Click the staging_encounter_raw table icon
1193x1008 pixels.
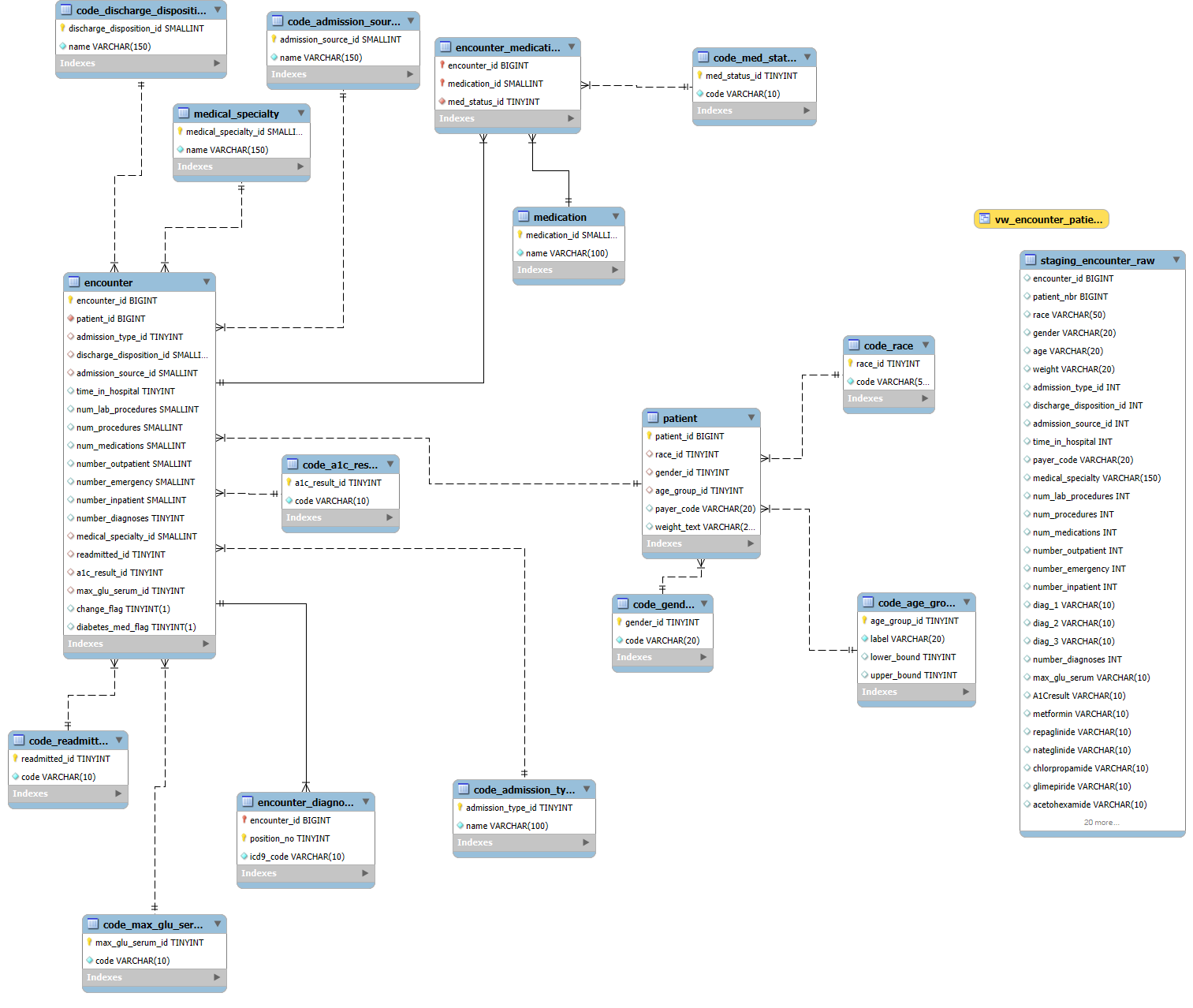tap(1031, 260)
